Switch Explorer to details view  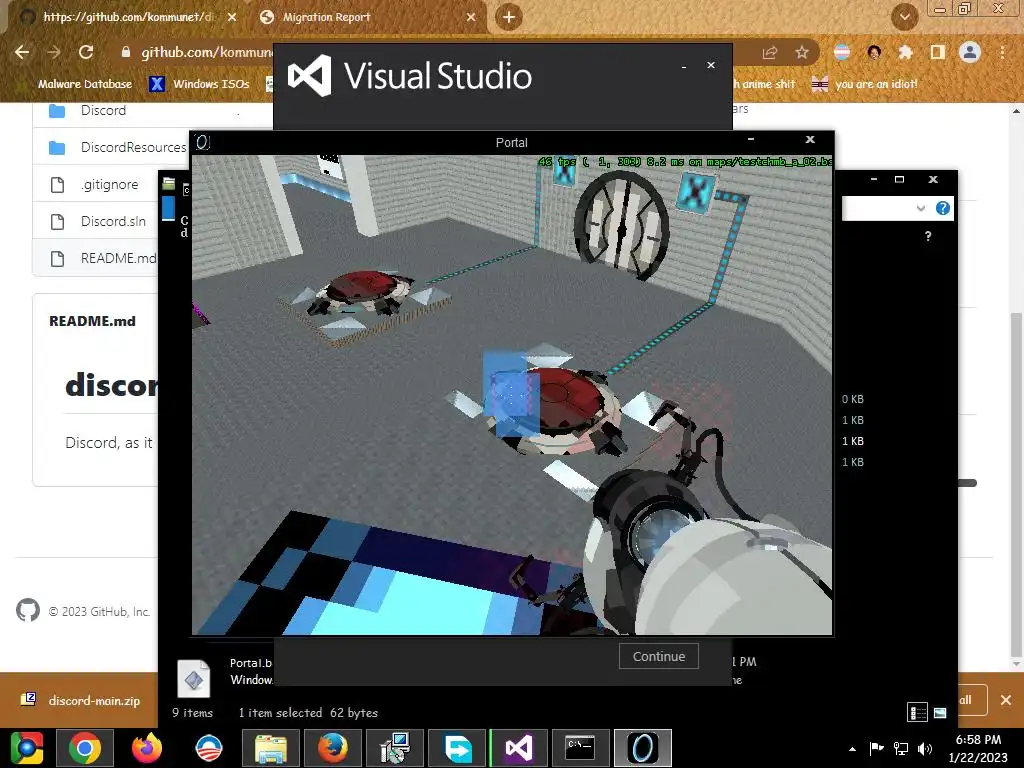click(918, 712)
